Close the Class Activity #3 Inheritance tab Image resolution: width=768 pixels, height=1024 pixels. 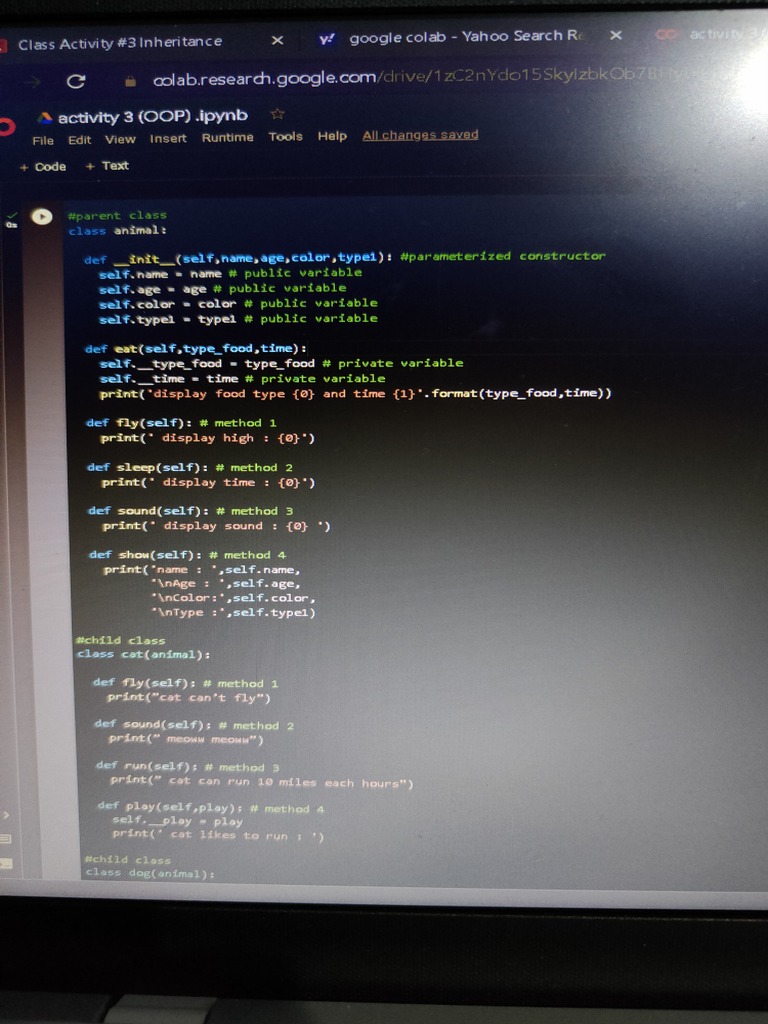[x=278, y=40]
